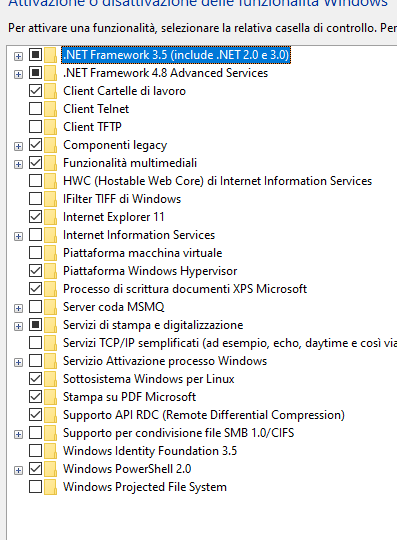Click folder icon beside Piattaforma macchina virtuale

50,253
